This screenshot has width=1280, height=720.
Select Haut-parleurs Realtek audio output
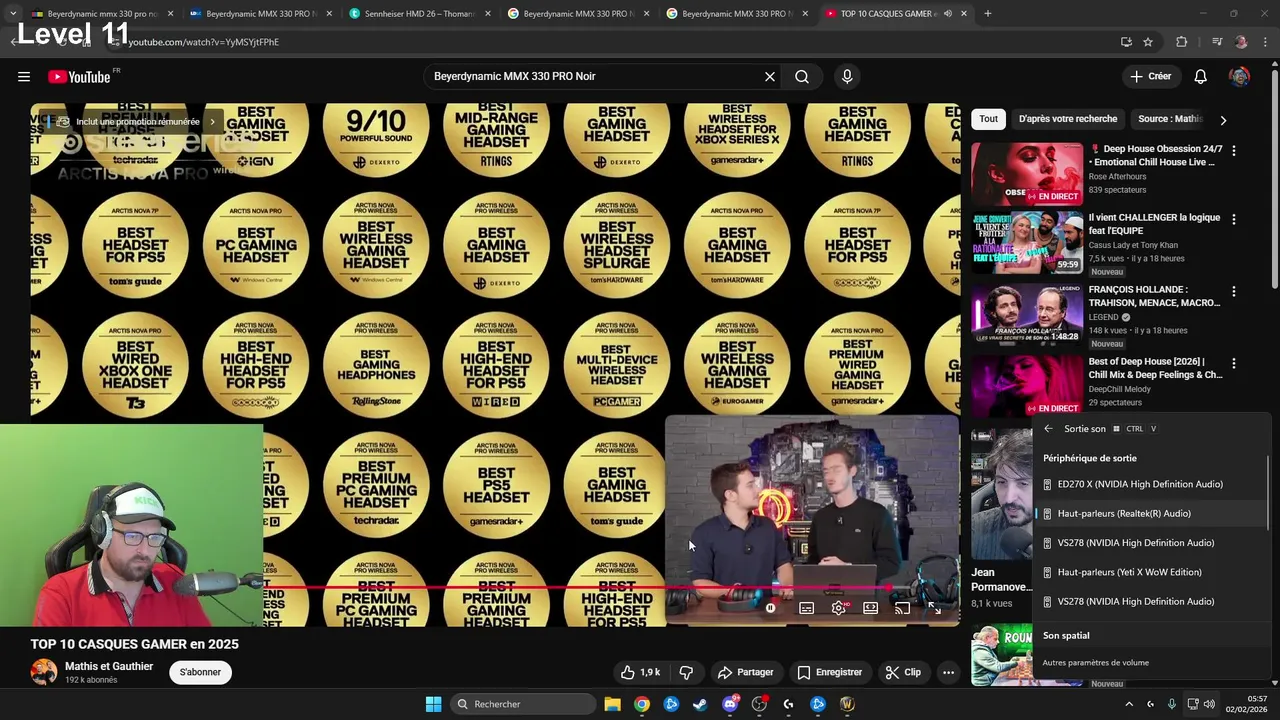coord(1150,513)
